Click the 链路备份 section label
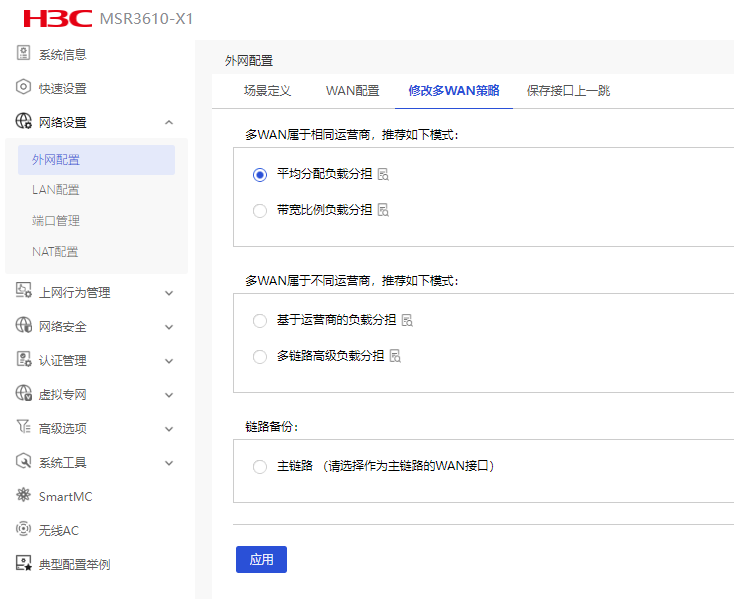The height and width of the screenshot is (599, 734). (272, 426)
